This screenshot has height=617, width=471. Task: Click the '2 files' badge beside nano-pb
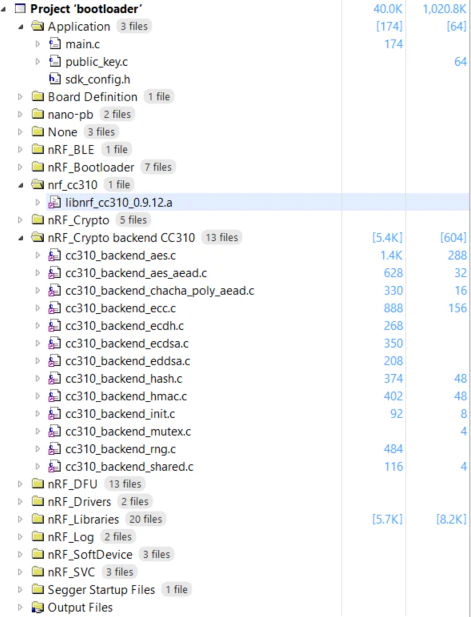click(117, 114)
